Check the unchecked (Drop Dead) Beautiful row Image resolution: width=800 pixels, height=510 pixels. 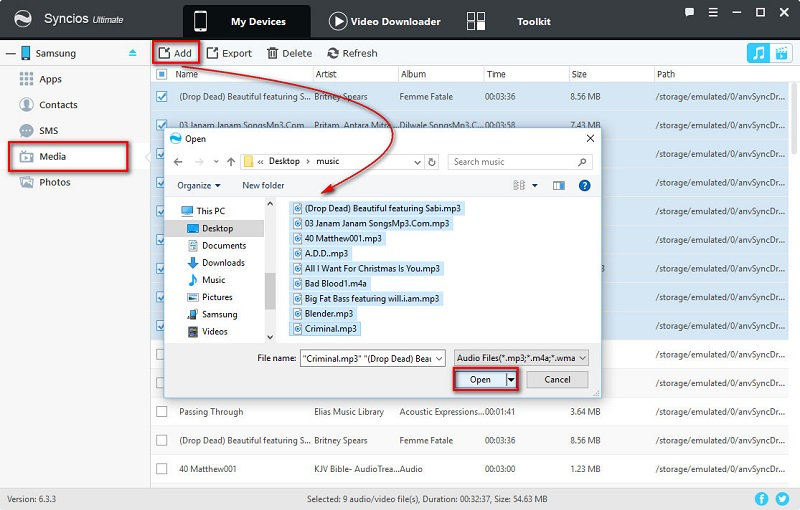click(162, 440)
